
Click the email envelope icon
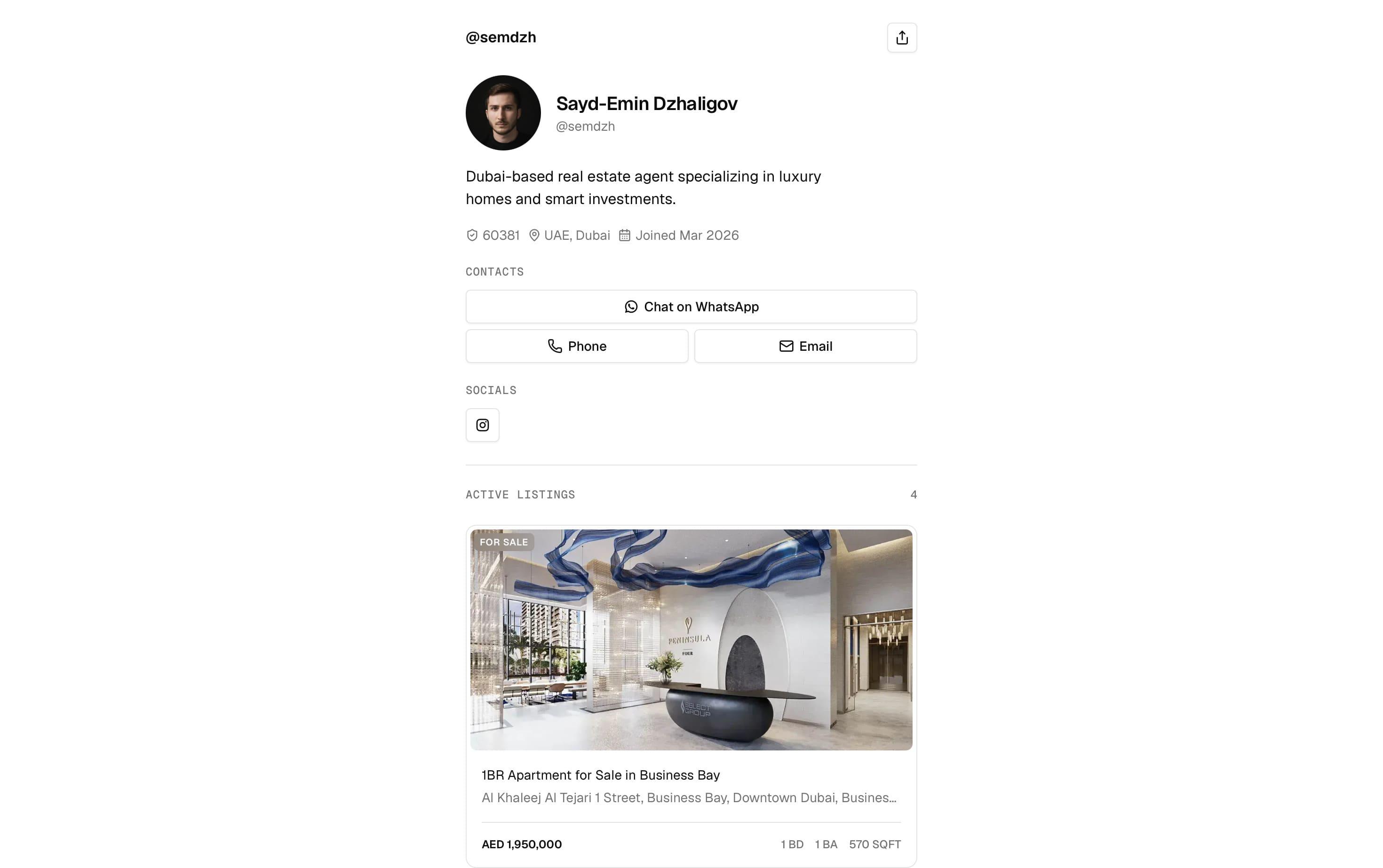786,346
